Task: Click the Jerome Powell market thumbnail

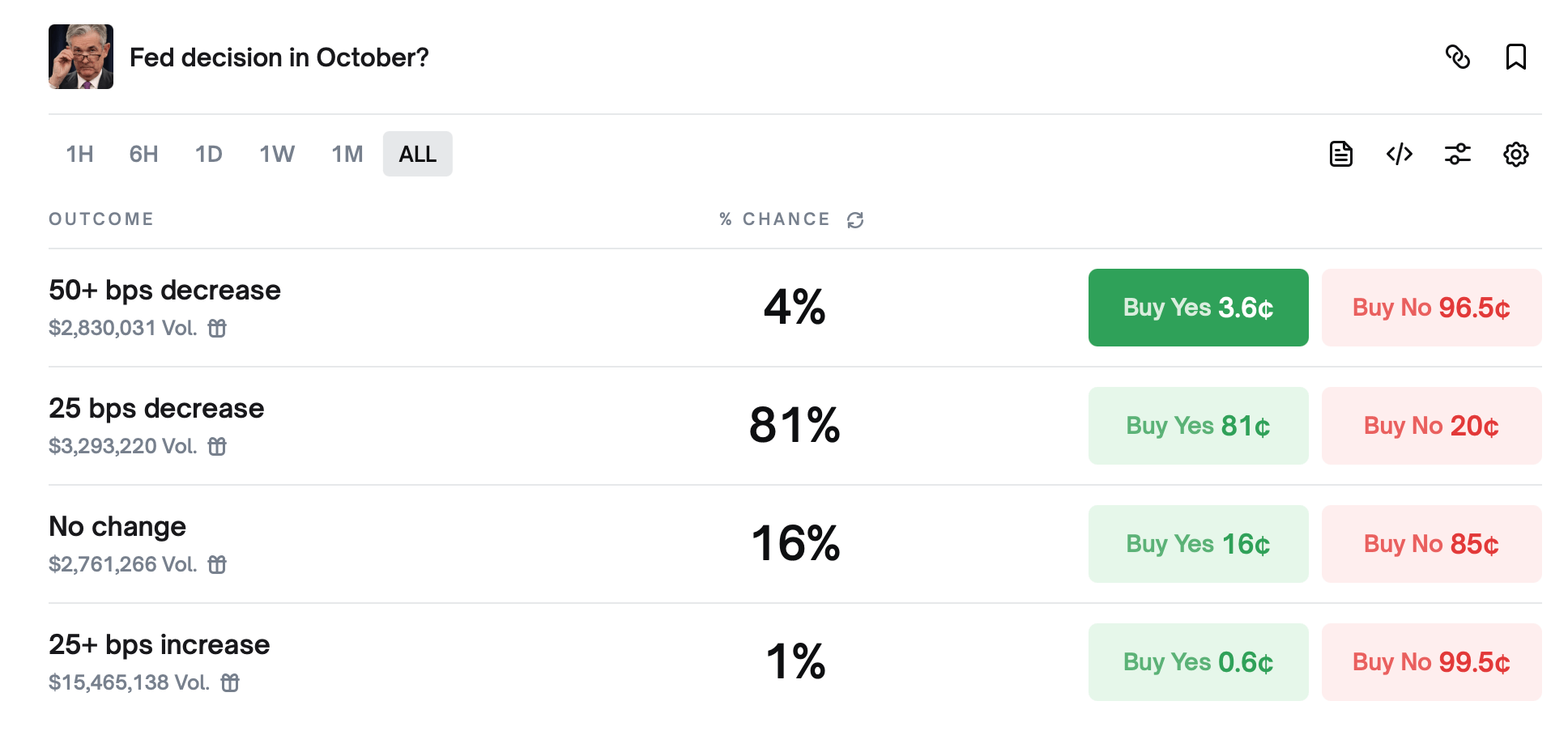Action: (x=81, y=57)
